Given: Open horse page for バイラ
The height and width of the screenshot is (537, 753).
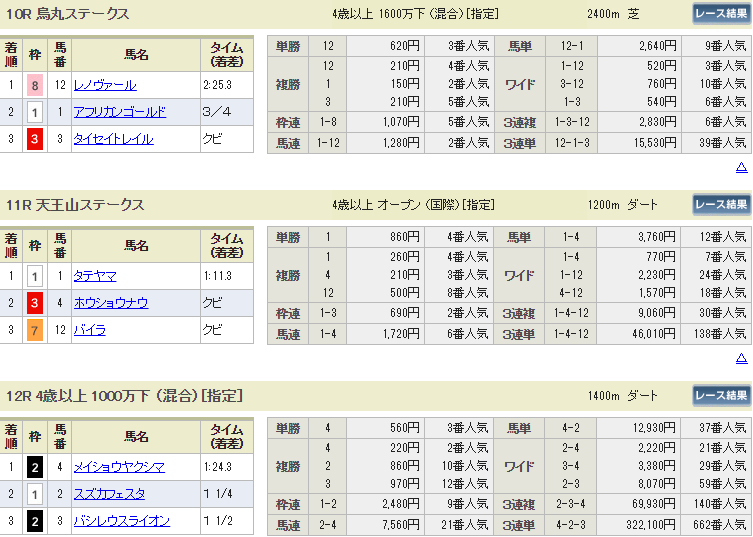Looking at the screenshot, I should tap(89, 330).
